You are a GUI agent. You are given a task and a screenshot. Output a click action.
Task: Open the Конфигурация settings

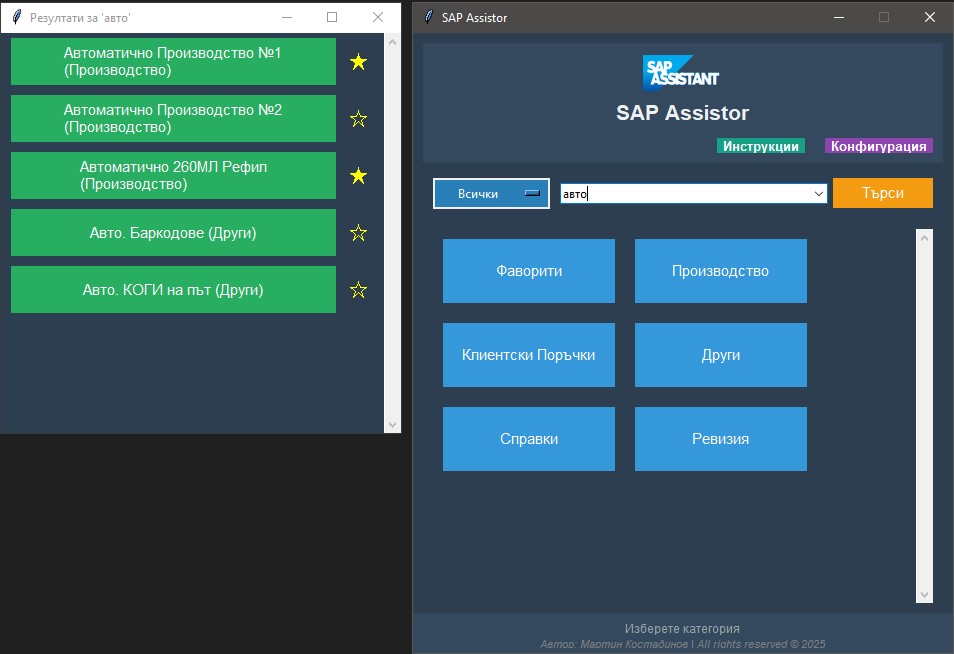[x=878, y=146]
